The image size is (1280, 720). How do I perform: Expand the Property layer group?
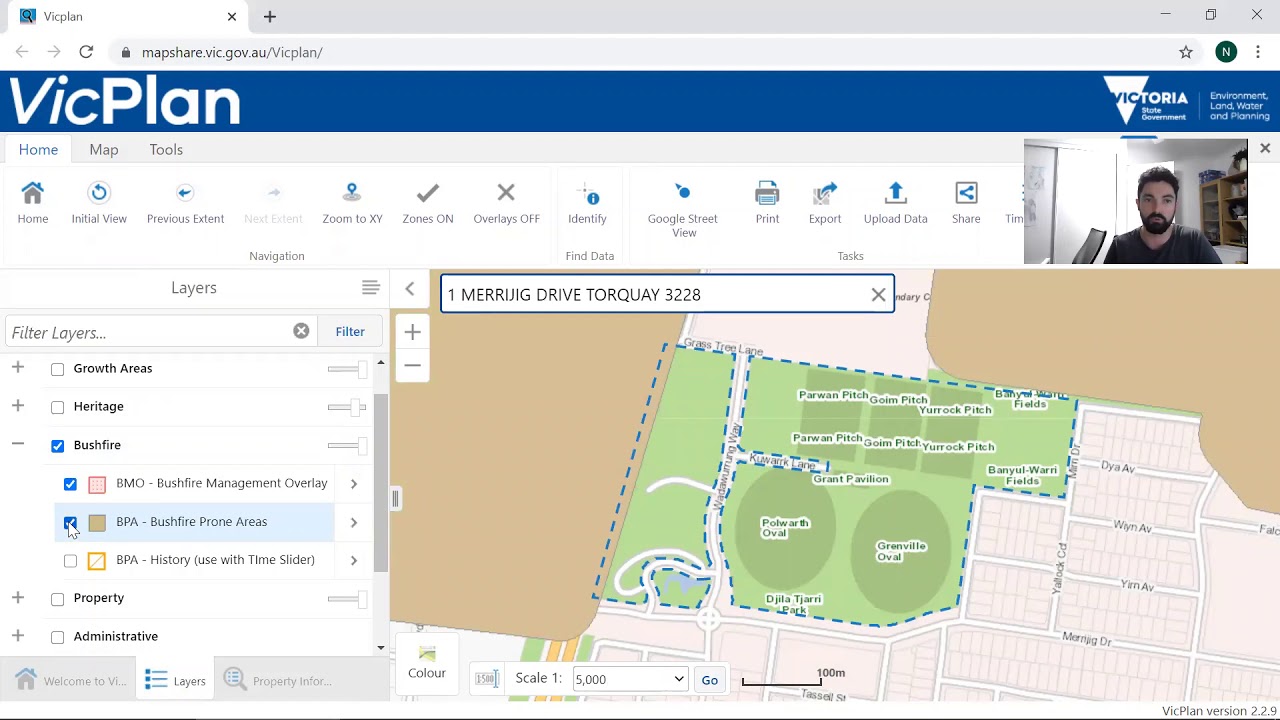pos(18,597)
